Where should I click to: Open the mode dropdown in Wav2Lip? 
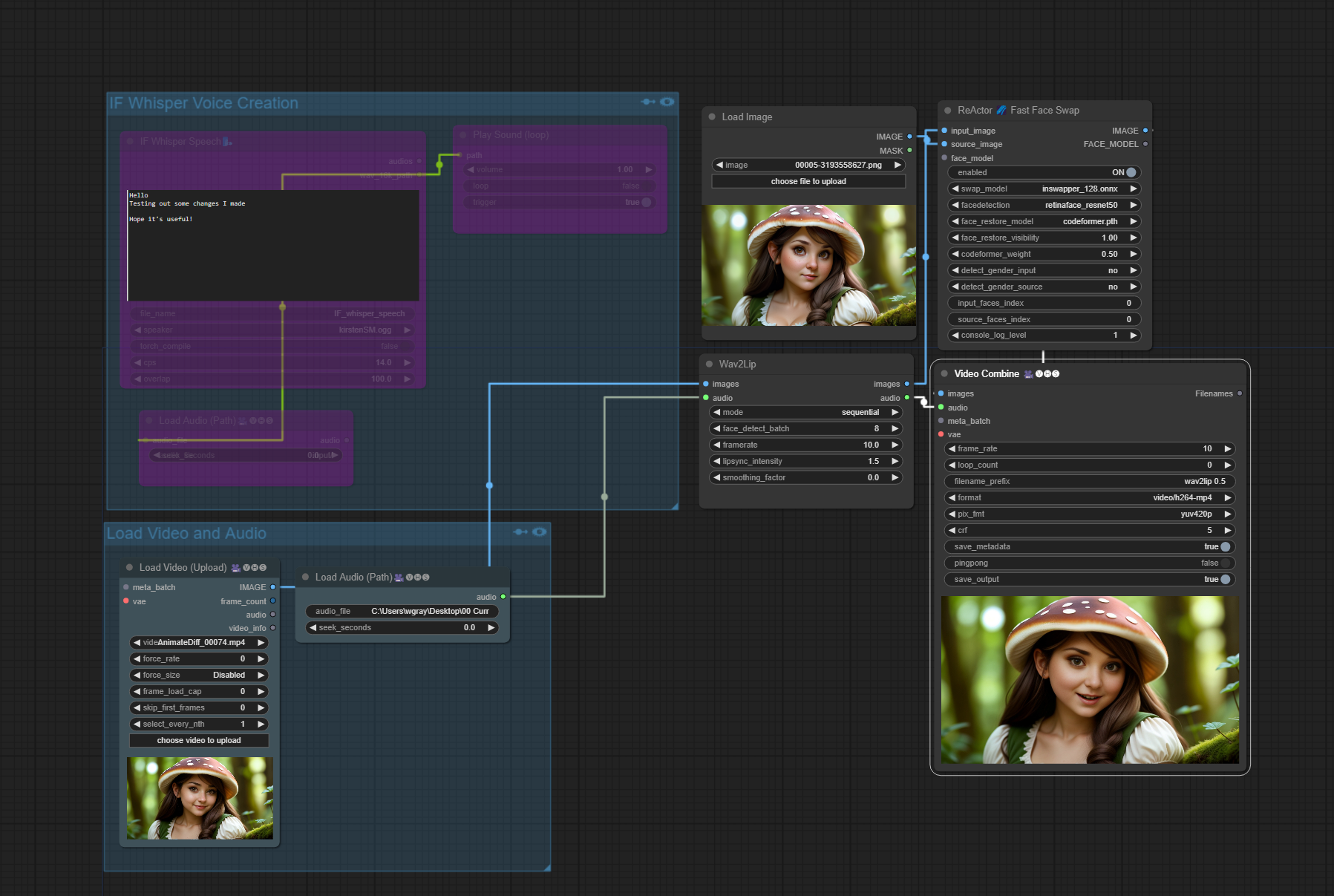(805, 412)
